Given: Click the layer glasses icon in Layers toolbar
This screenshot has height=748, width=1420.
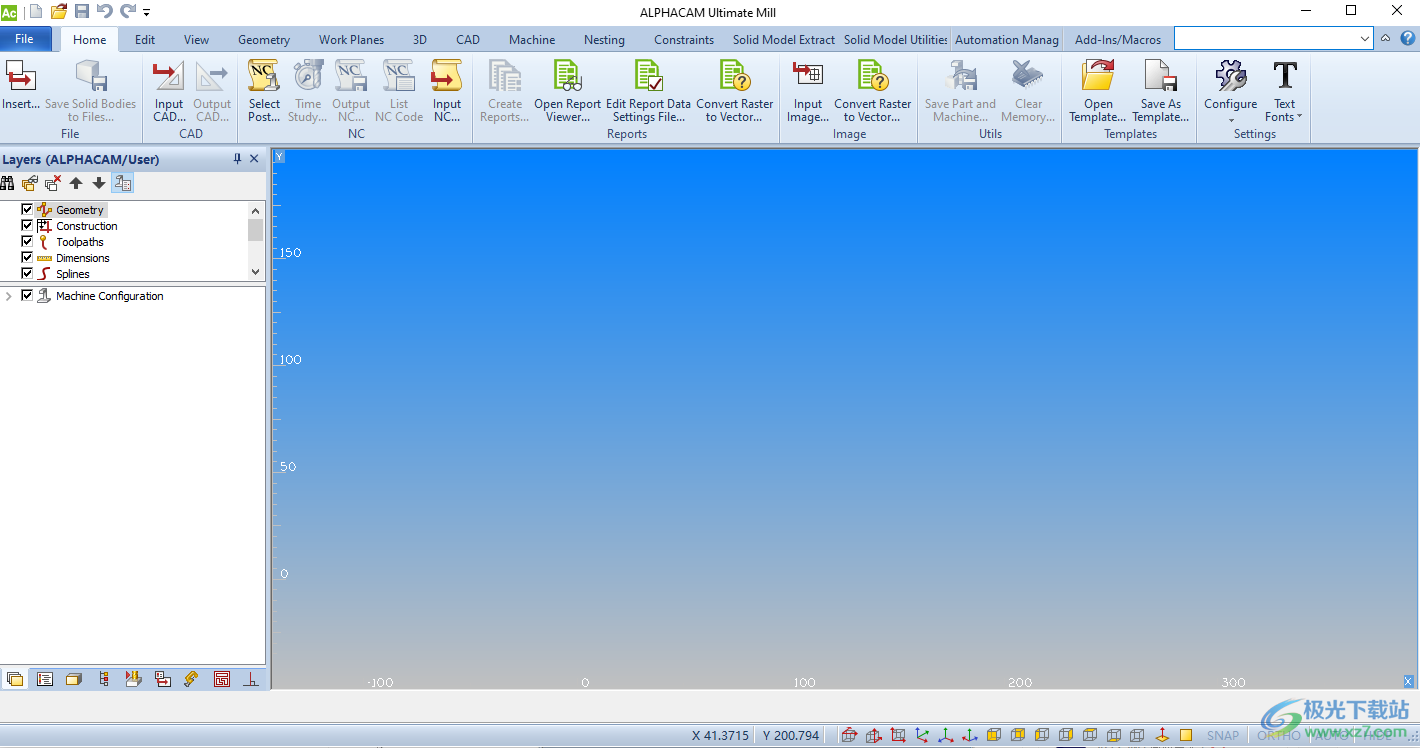Looking at the screenshot, I should pos(30,183).
